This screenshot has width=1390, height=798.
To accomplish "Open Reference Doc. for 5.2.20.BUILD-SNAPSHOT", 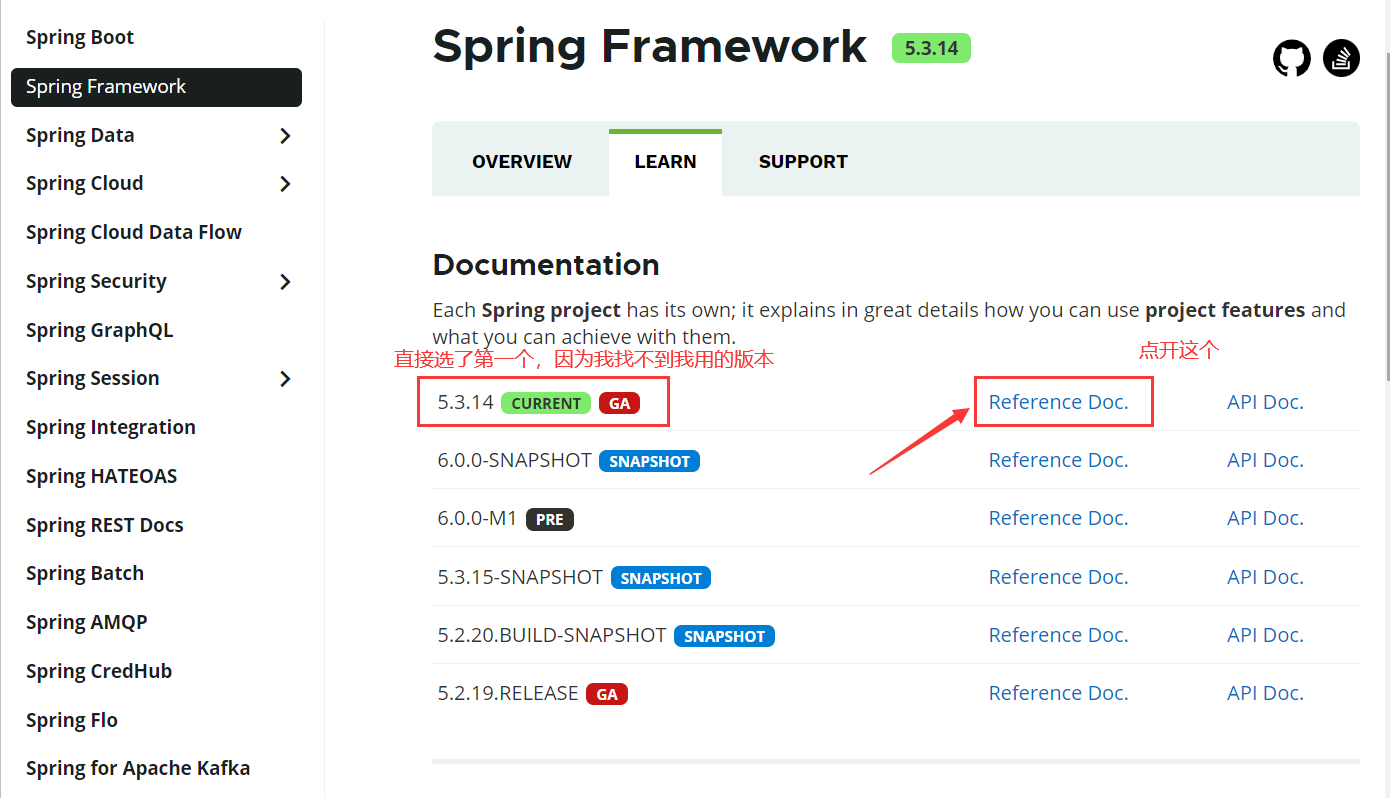I will coord(1058,635).
